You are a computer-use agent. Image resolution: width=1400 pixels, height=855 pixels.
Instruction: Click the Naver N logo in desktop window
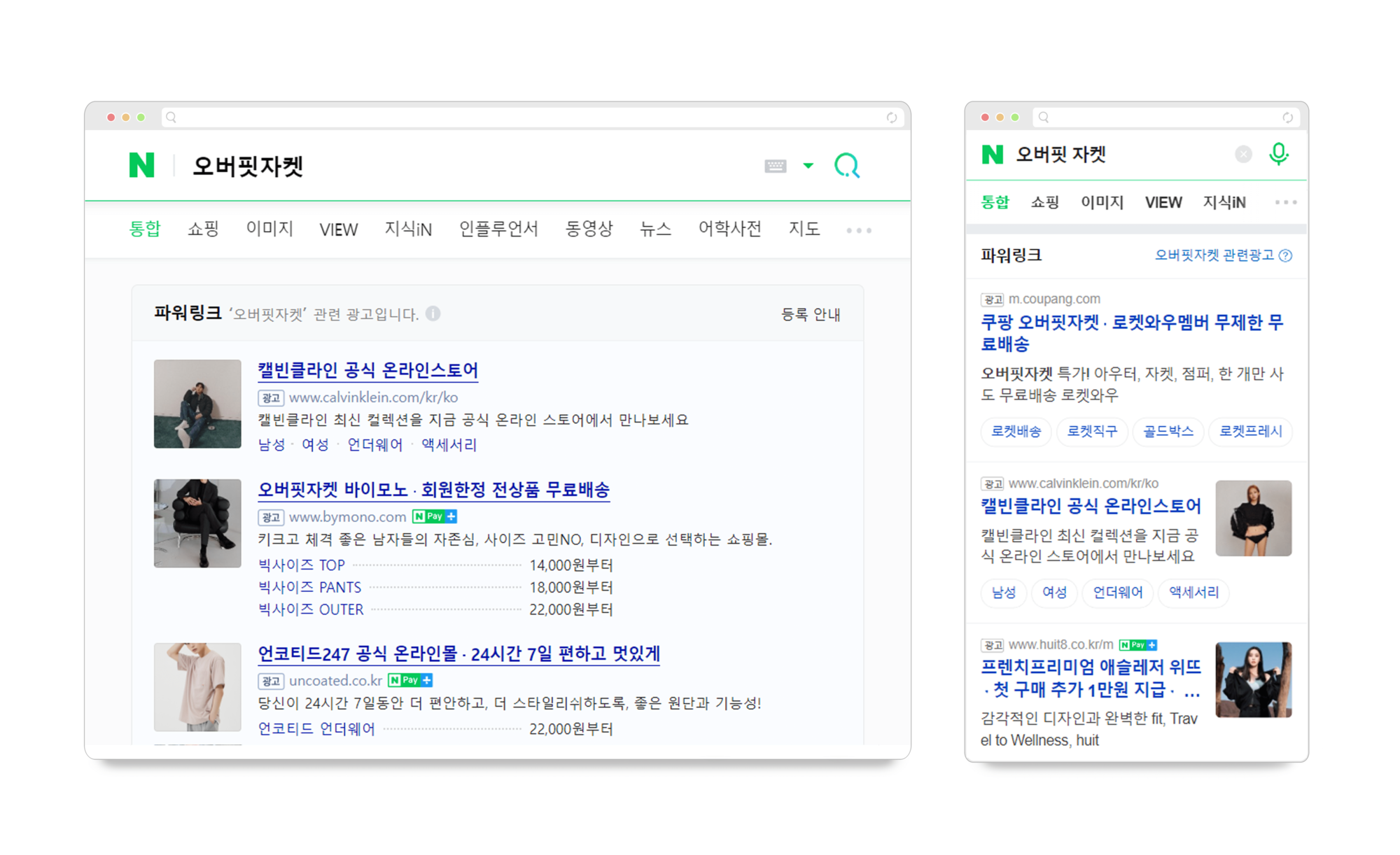(x=142, y=165)
